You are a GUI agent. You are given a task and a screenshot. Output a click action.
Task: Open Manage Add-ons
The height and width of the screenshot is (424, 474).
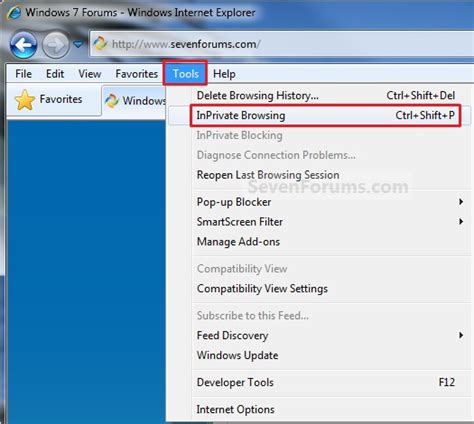320,242
